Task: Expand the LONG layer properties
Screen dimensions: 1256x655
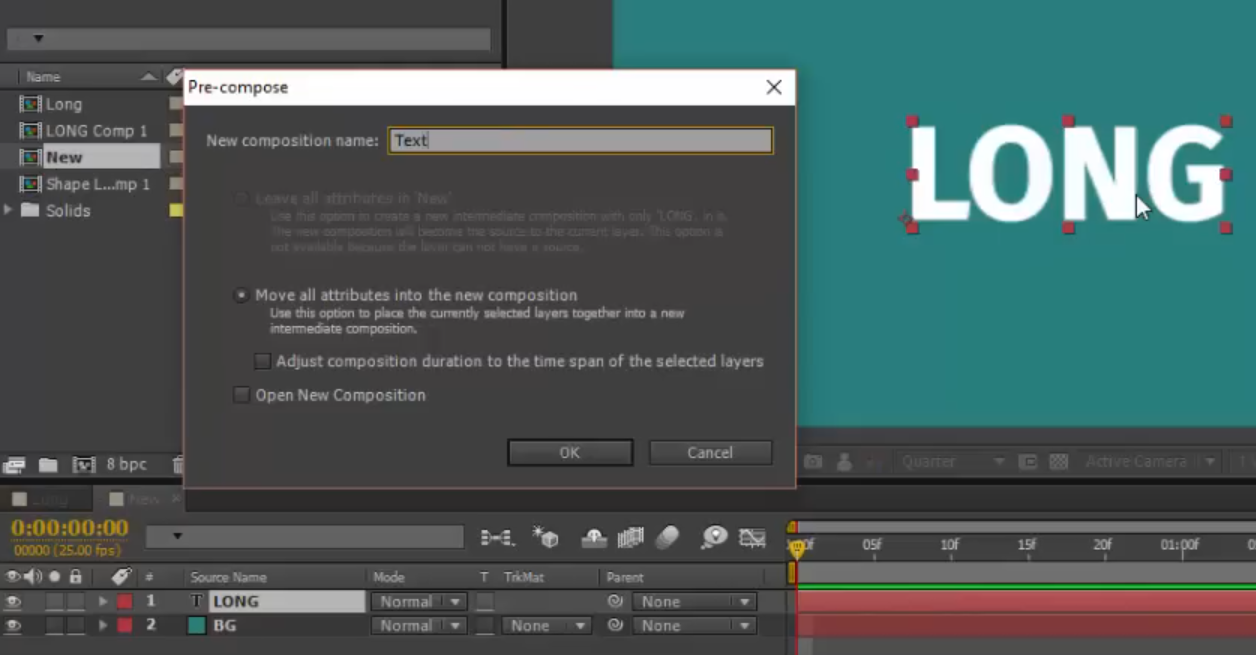Action: [x=102, y=602]
